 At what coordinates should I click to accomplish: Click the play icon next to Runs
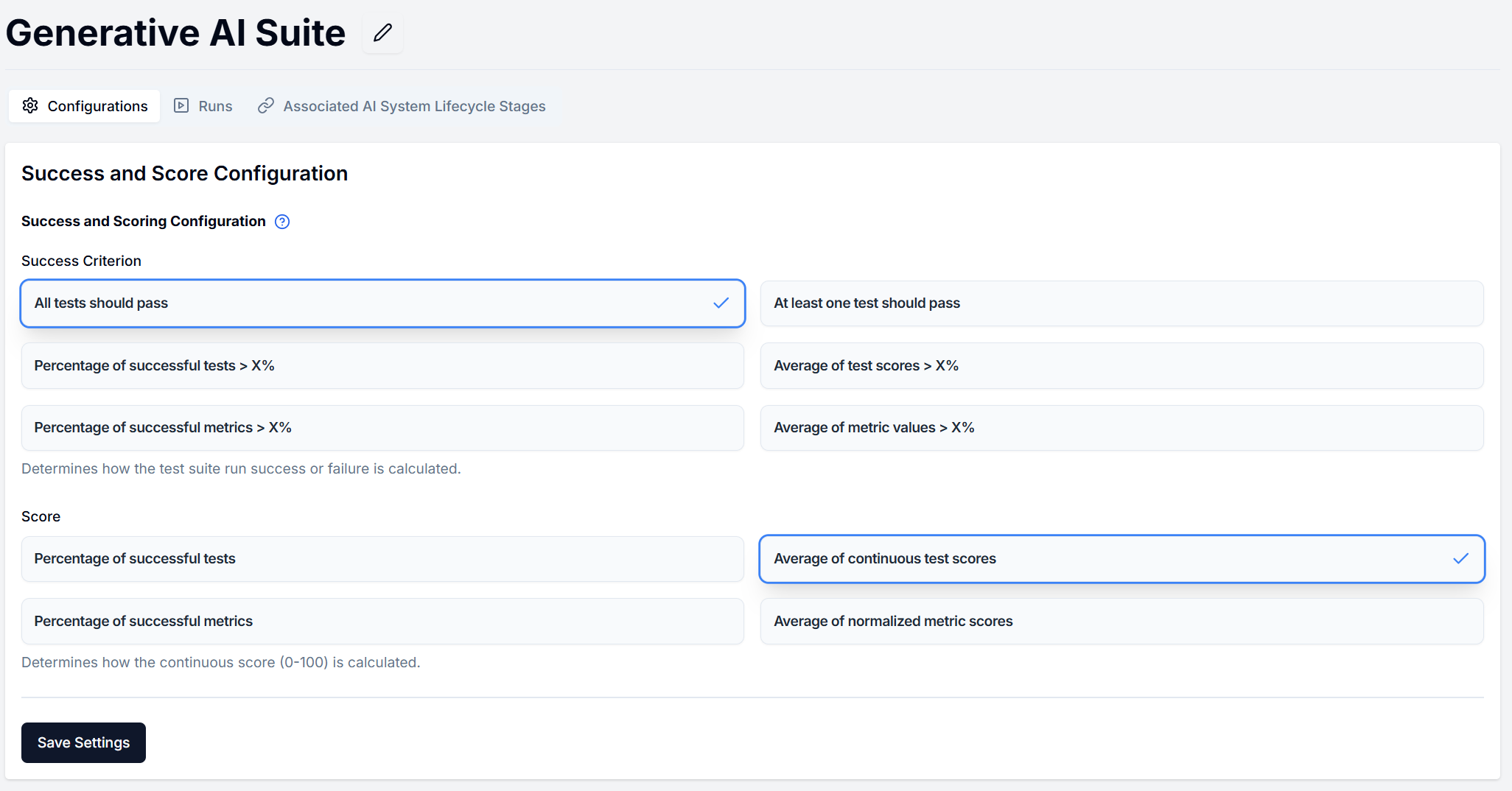tap(181, 105)
